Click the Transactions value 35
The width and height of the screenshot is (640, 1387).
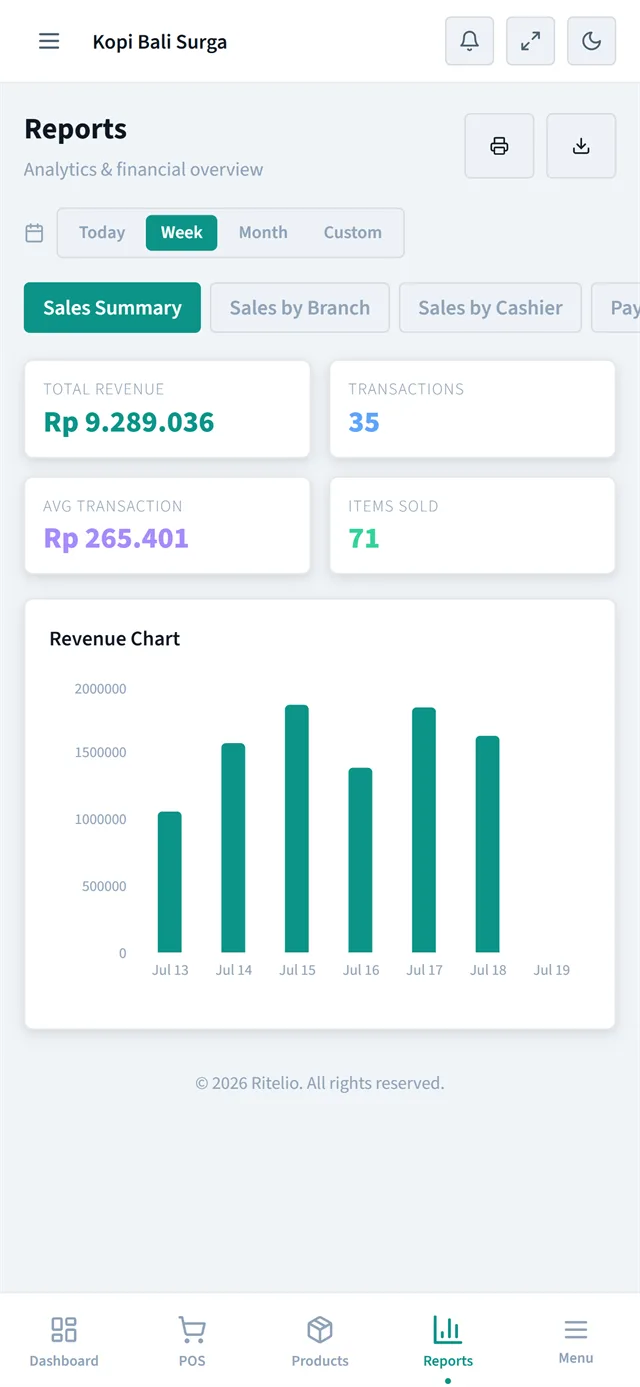coord(364,422)
